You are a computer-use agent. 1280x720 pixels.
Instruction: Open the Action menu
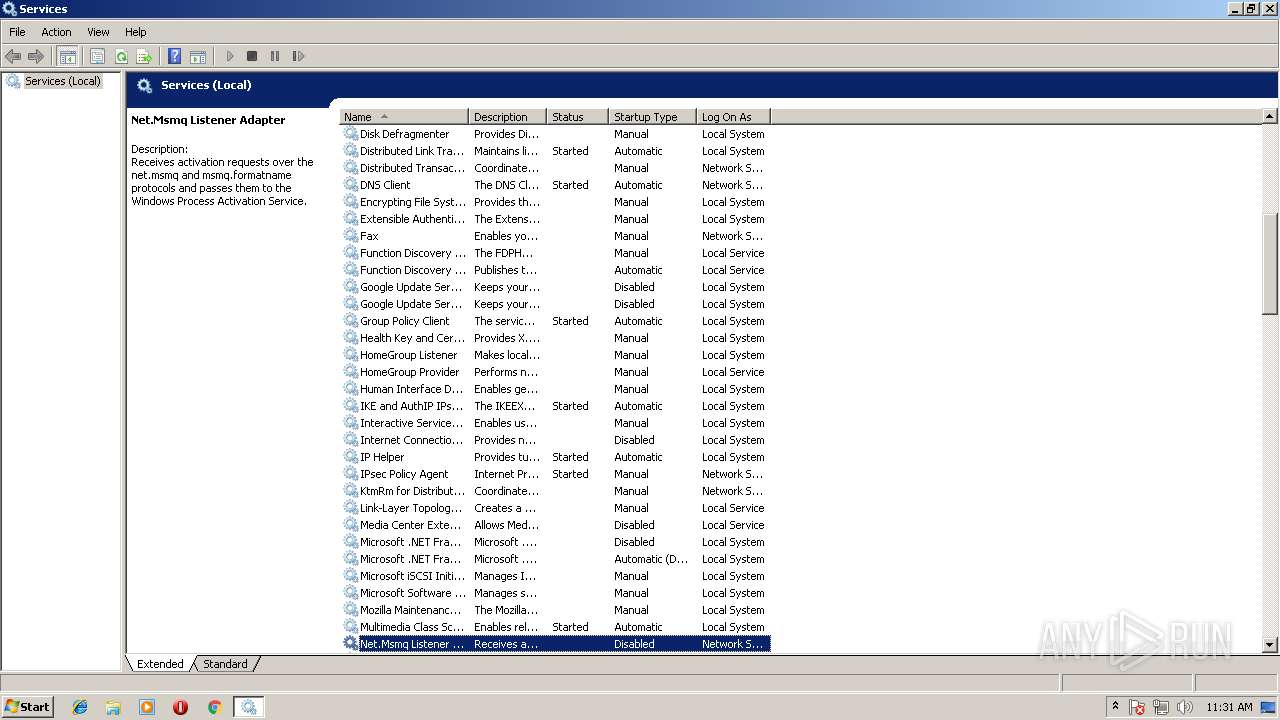coord(56,32)
